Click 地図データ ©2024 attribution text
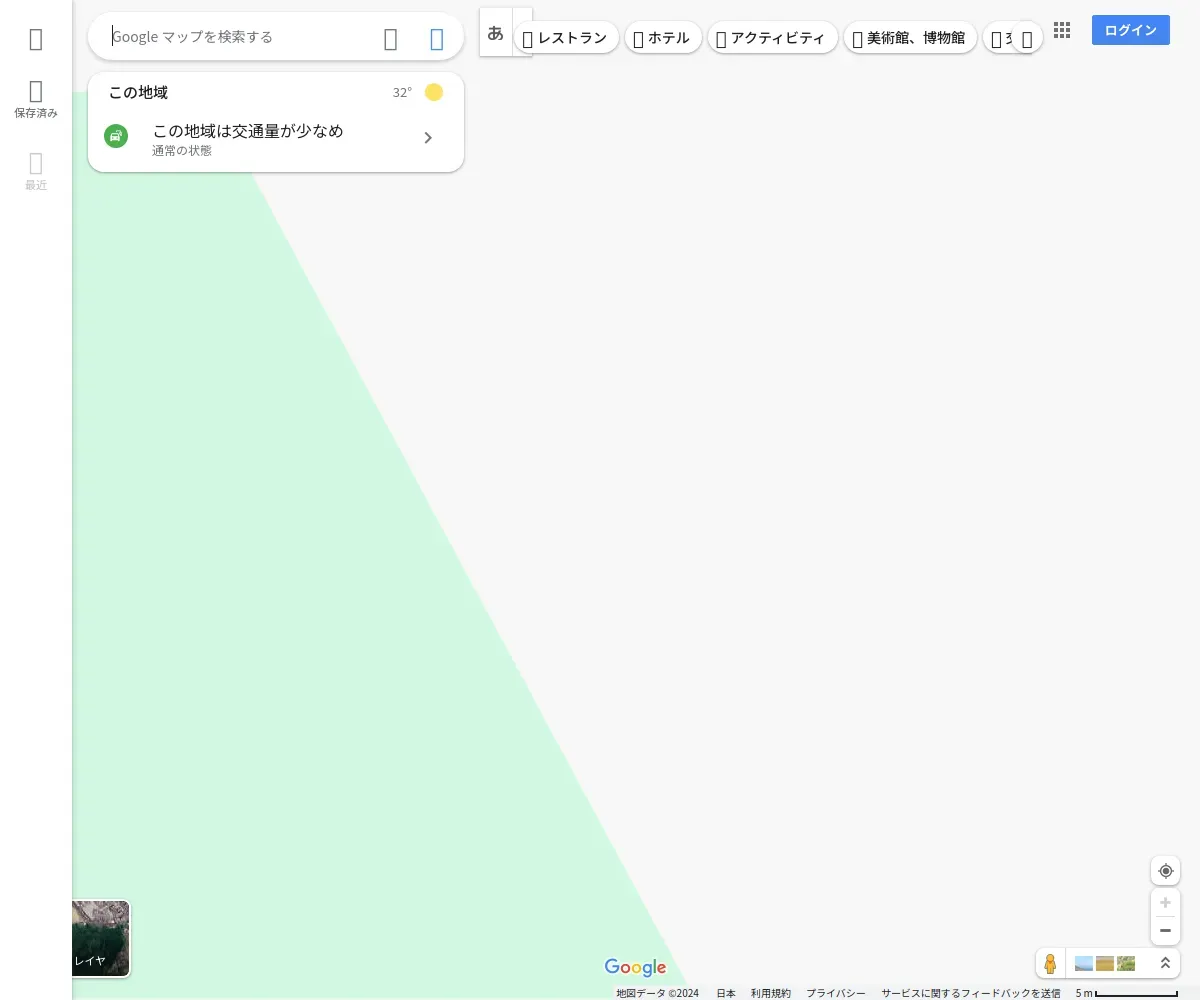This screenshot has height=1000, width=1200. coord(657,993)
